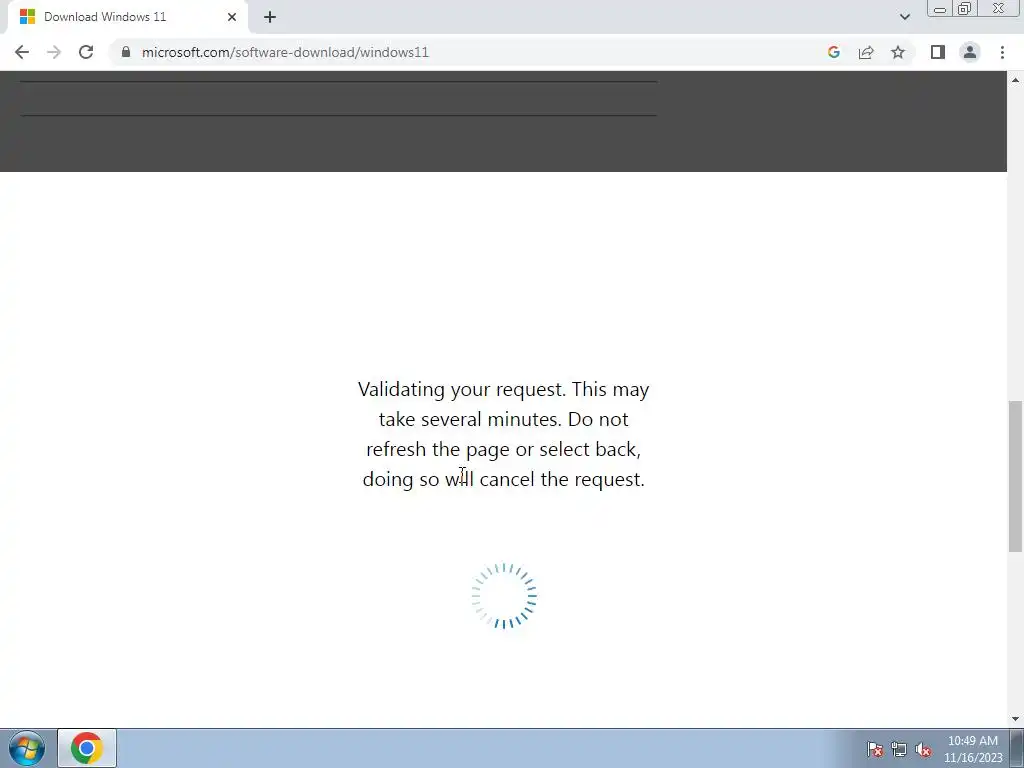
Task: Open a new tab with the plus button
Action: 270,17
